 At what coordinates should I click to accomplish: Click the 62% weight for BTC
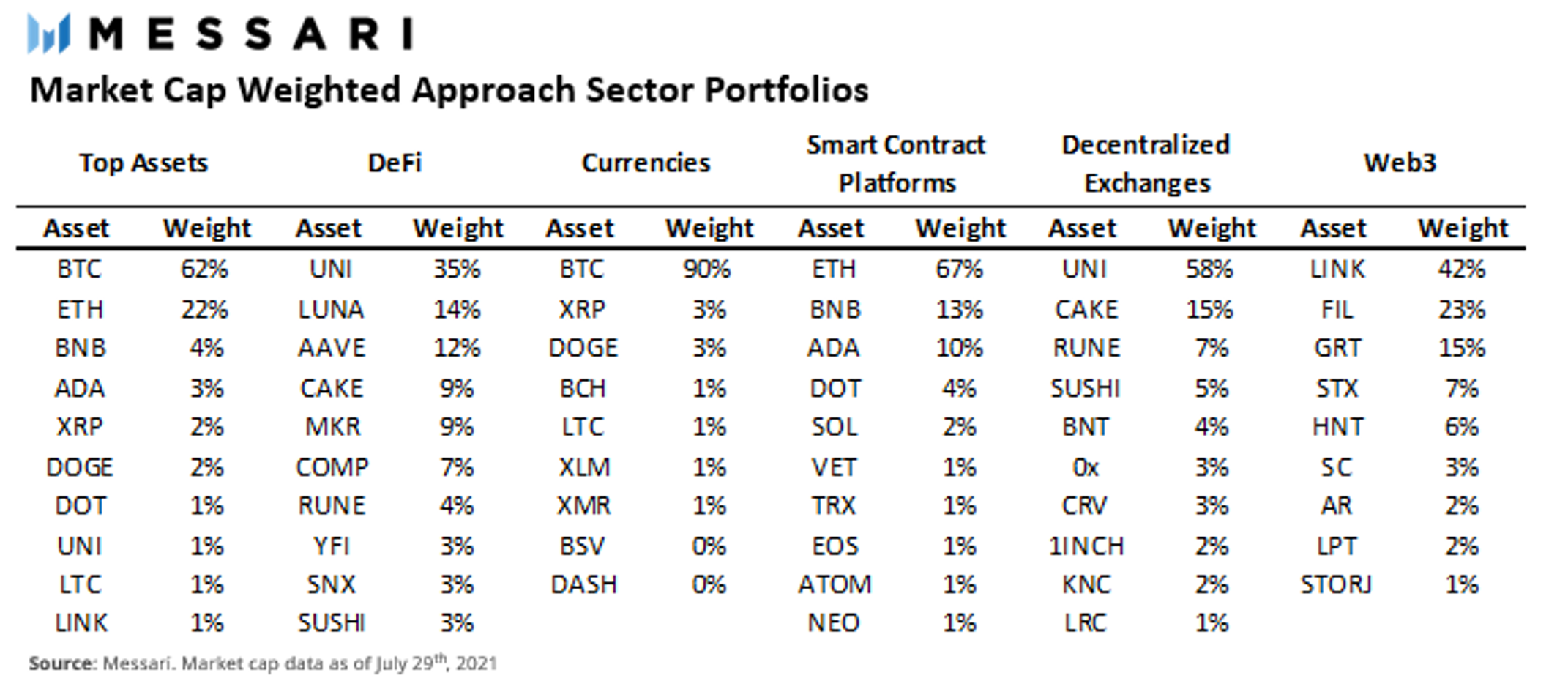[205, 269]
